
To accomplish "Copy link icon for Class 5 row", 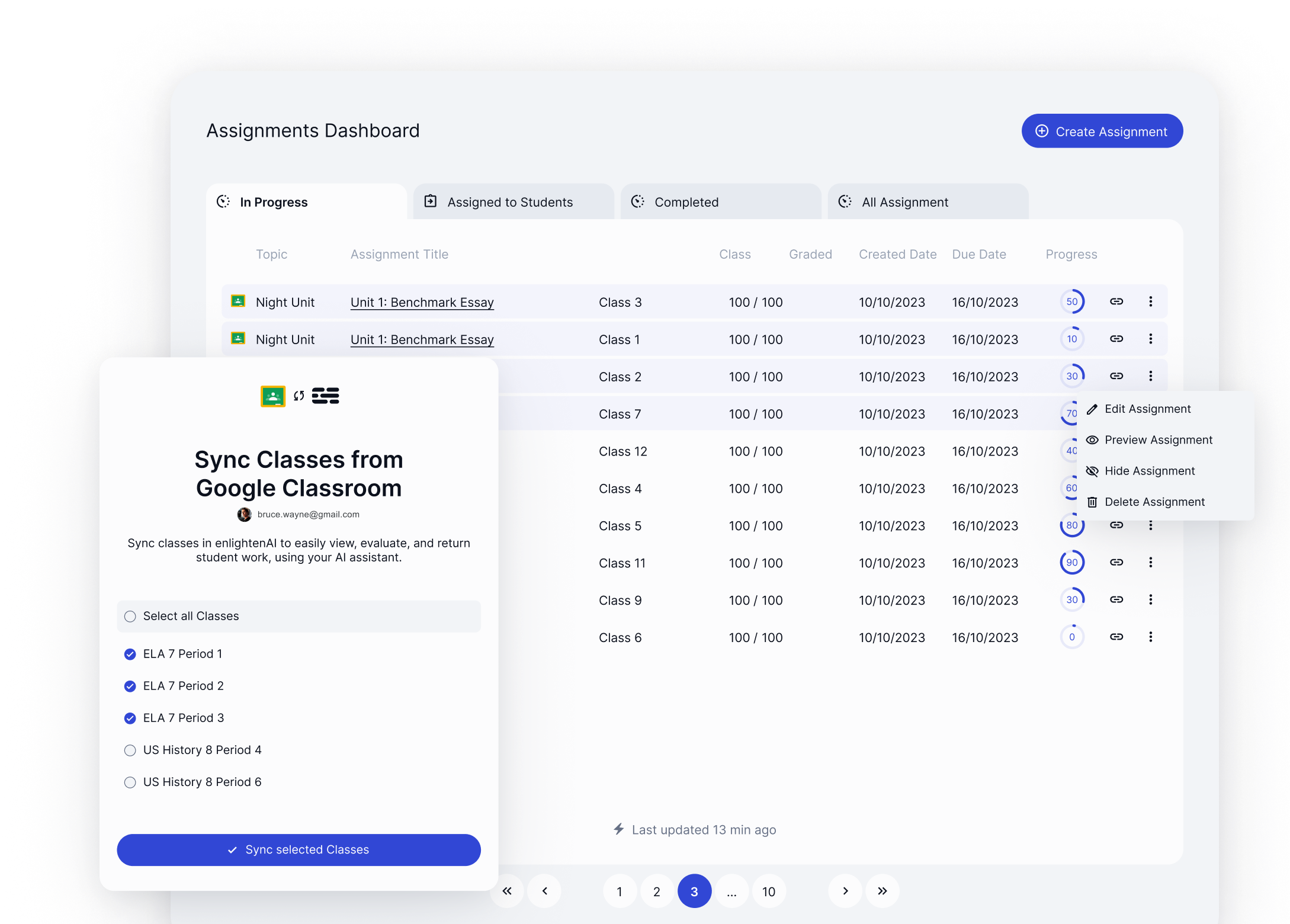I will 1116,525.
